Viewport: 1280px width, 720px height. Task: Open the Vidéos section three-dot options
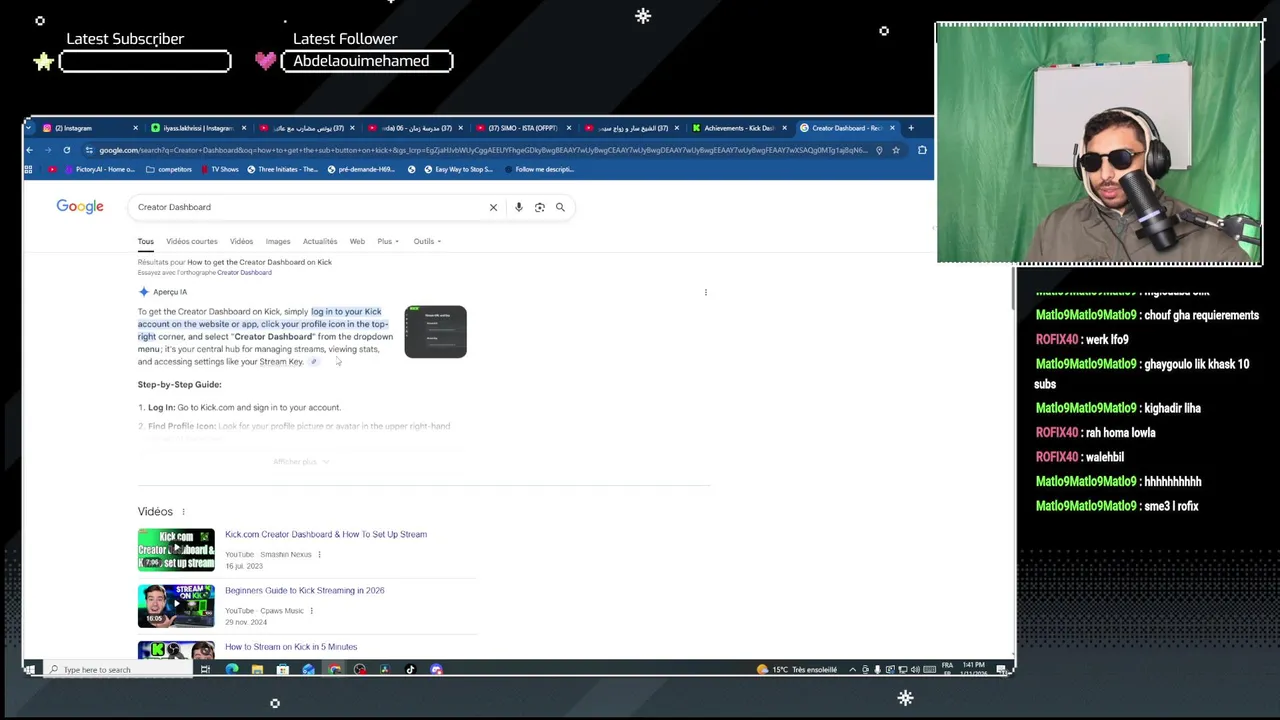(183, 512)
